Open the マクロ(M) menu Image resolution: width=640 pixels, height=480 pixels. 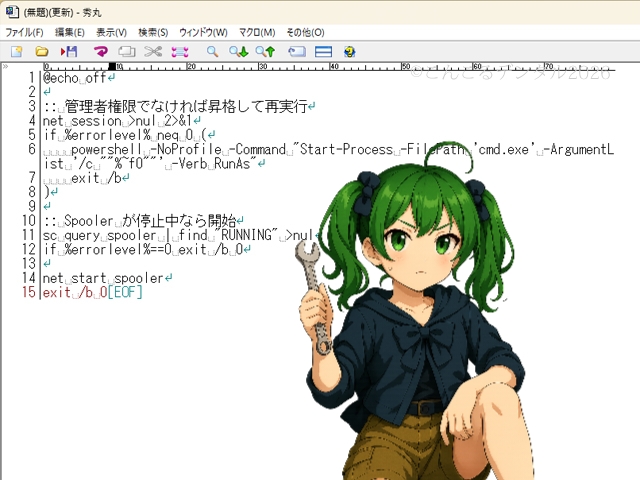pyautogui.click(x=256, y=32)
